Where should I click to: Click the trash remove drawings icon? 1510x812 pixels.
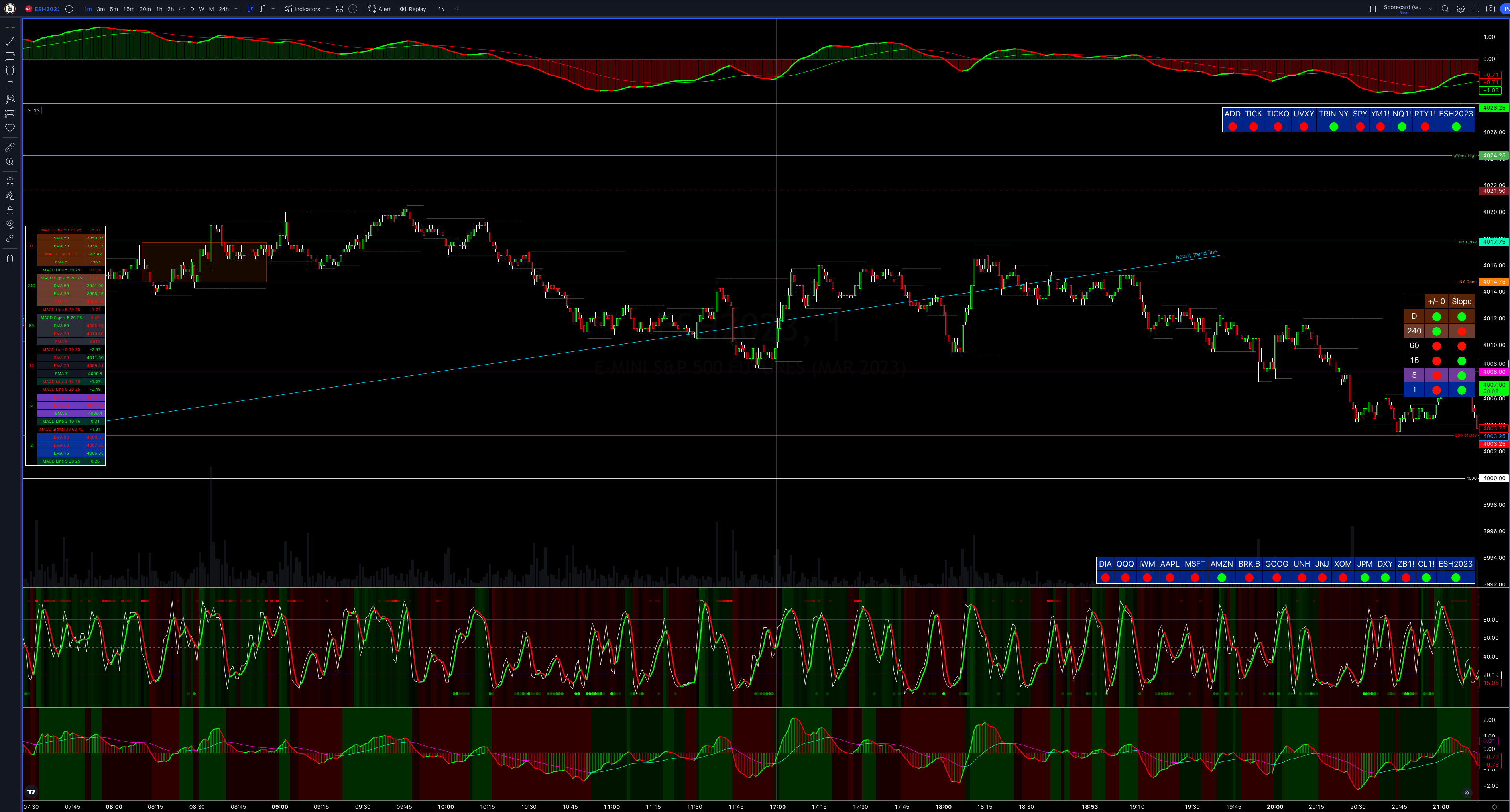click(10, 258)
